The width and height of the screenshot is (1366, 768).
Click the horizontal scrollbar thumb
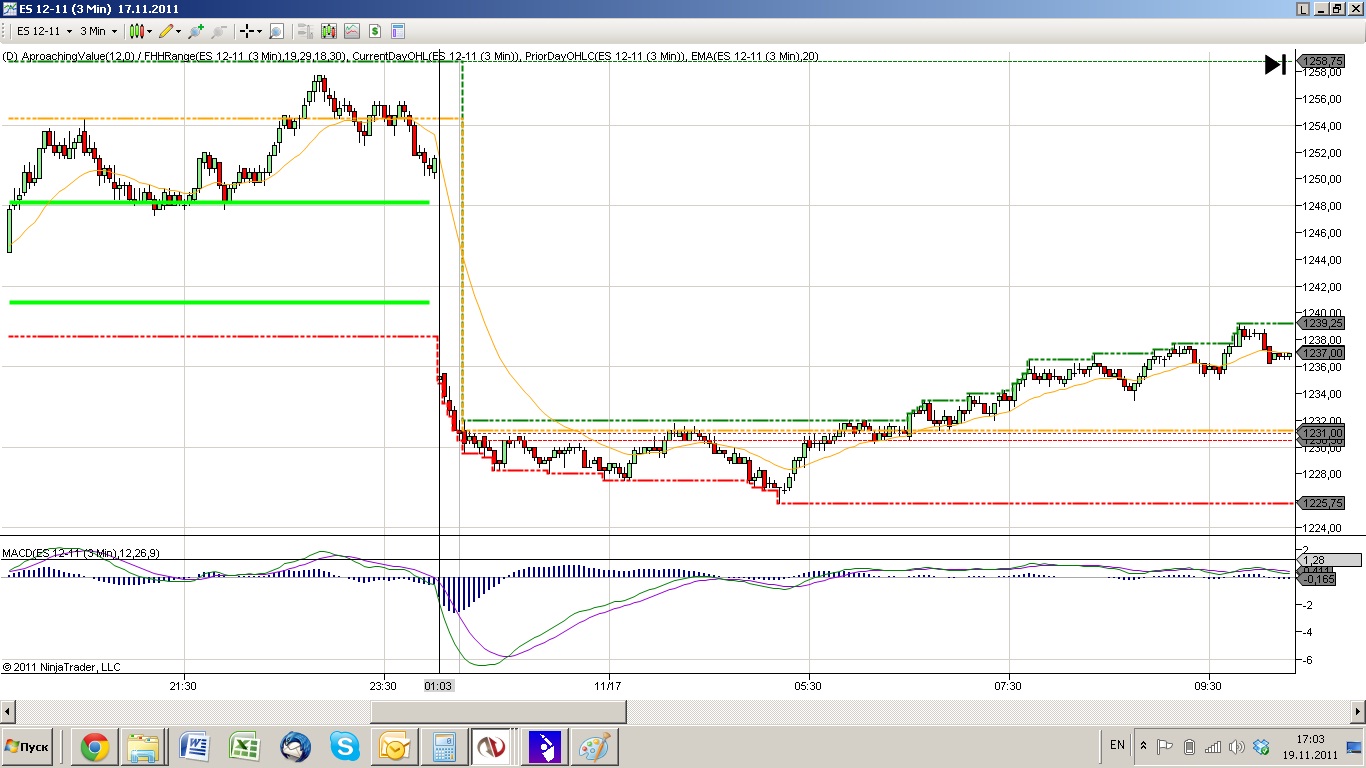coord(498,711)
